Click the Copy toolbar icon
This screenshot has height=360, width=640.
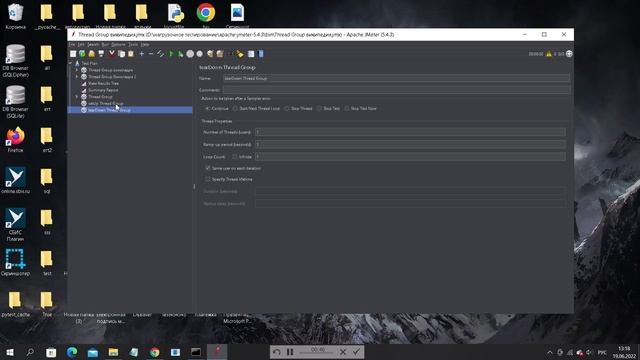(x=121, y=54)
